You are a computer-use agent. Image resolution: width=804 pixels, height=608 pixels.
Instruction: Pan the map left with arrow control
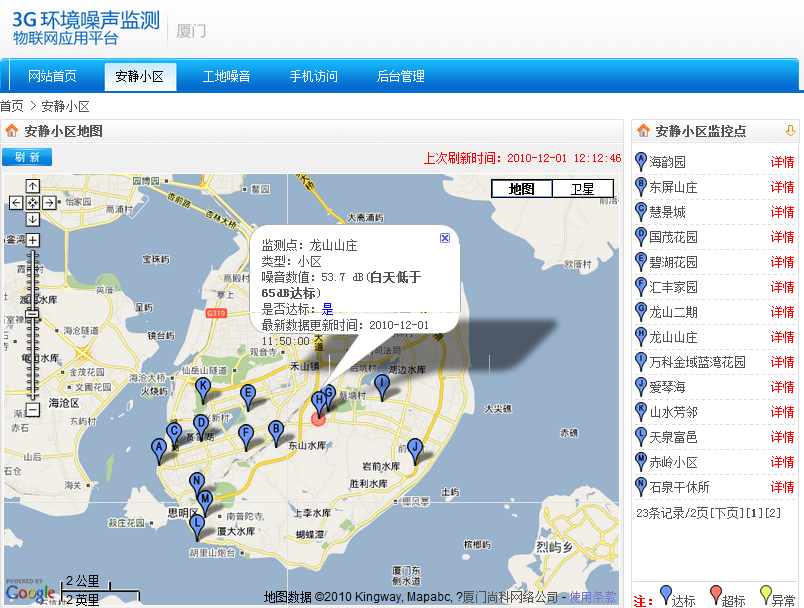(16, 202)
